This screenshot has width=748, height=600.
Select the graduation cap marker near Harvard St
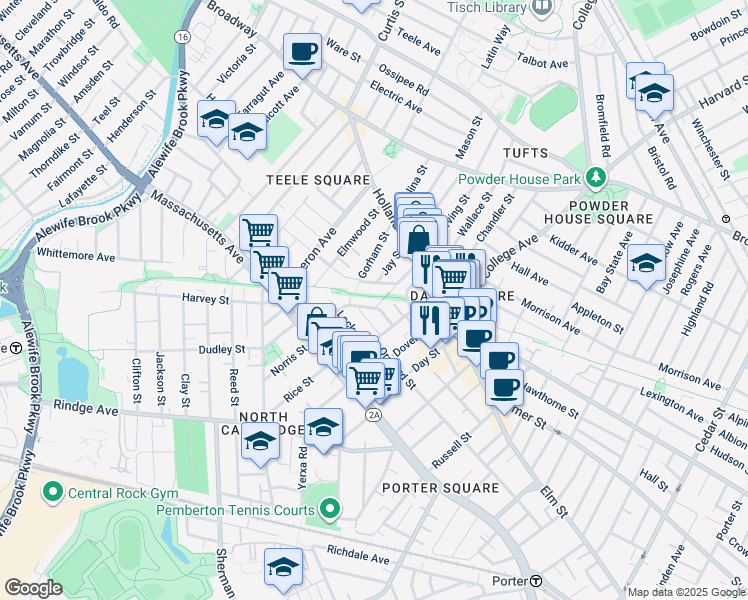655,93
